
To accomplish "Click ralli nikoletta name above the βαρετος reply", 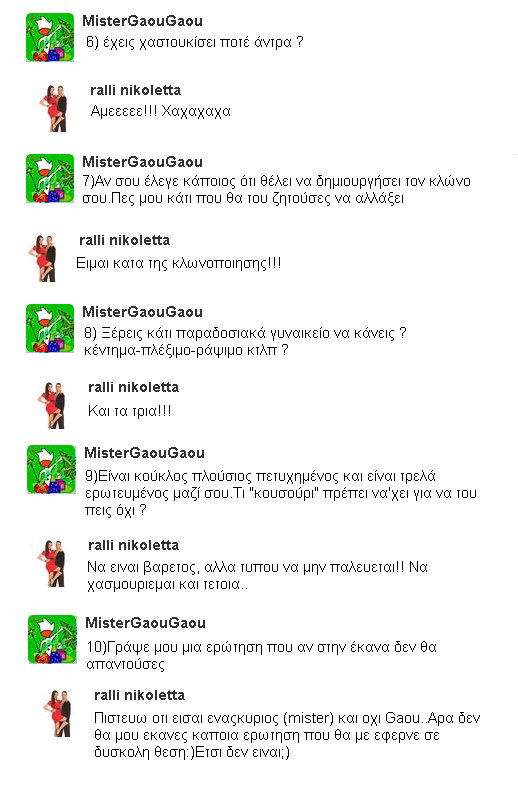I will click(133, 545).
